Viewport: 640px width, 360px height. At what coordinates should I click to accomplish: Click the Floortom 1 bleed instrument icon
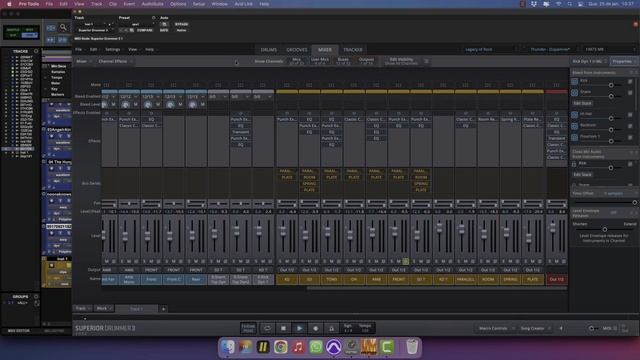(x=574, y=137)
